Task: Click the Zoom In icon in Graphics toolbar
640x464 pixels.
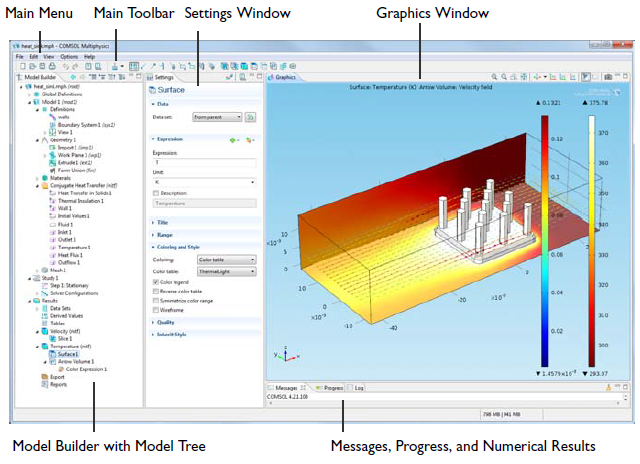Action: coord(494,77)
